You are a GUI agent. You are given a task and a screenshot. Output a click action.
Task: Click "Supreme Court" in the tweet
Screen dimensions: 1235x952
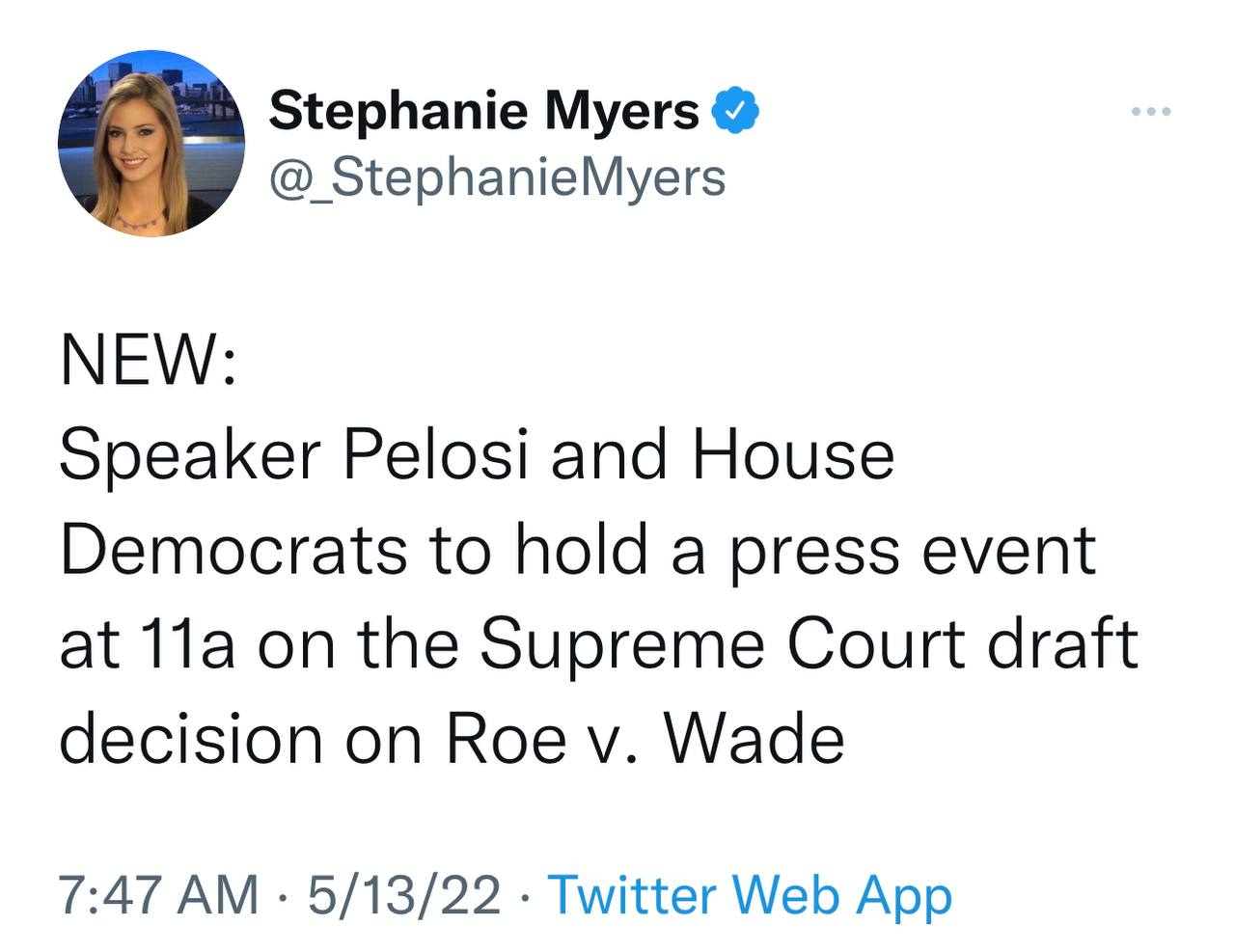pyautogui.click(x=723, y=645)
